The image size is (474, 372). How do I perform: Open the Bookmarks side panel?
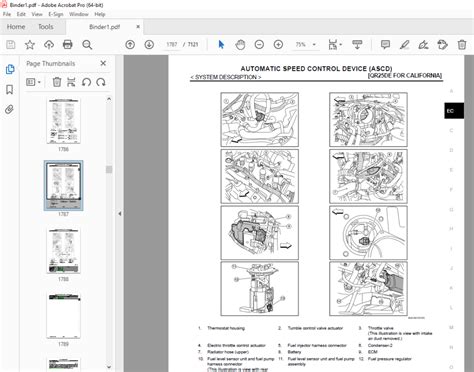click(x=10, y=89)
